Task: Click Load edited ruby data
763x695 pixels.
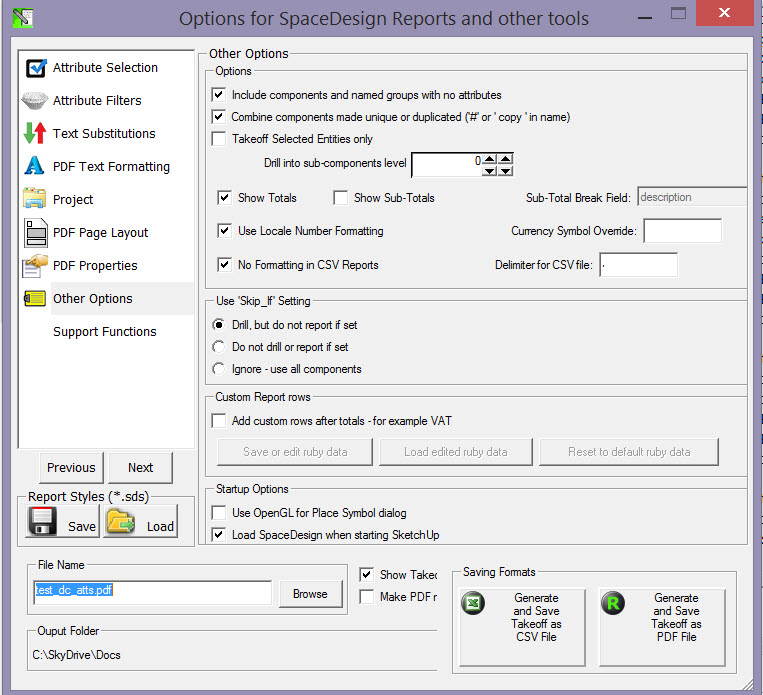Action: [x=455, y=452]
